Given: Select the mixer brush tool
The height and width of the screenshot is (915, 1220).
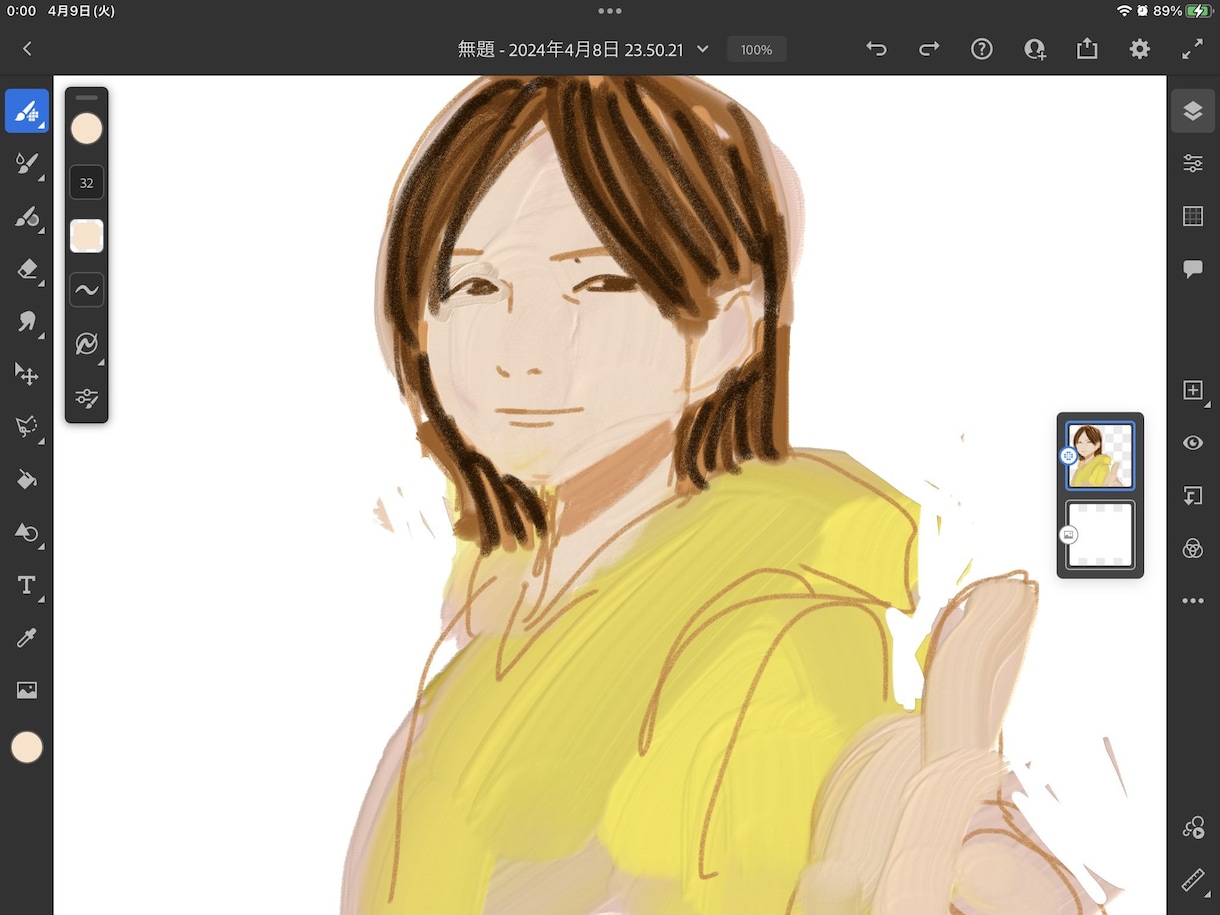Looking at the screenshot, I should (27, 216).
